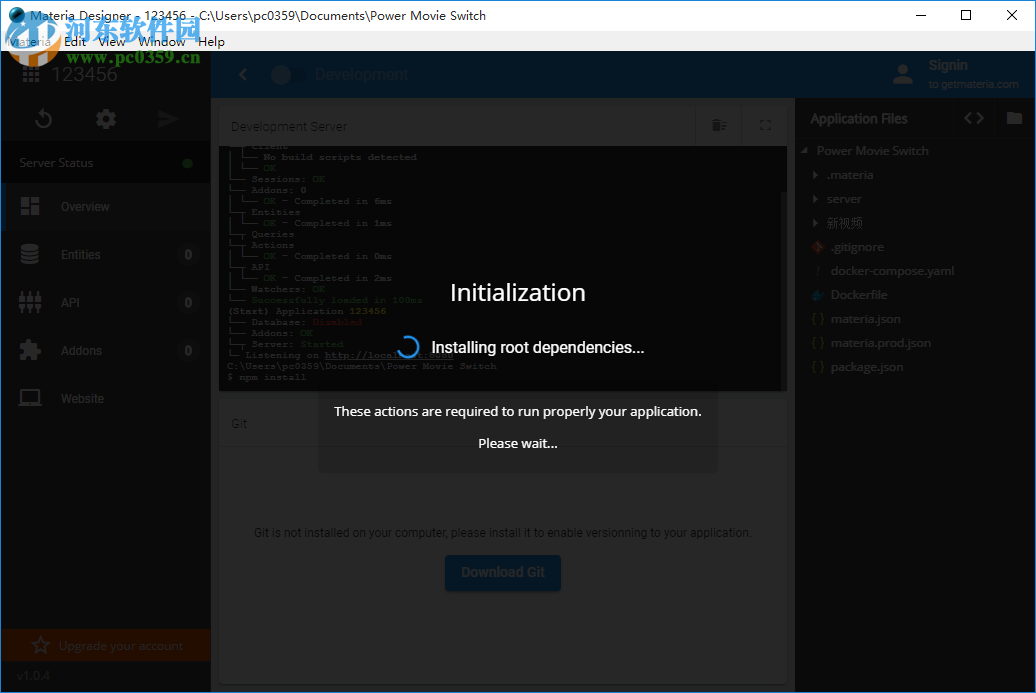
Task: Click the v1.0.4 version label
Action: point(33,676)
